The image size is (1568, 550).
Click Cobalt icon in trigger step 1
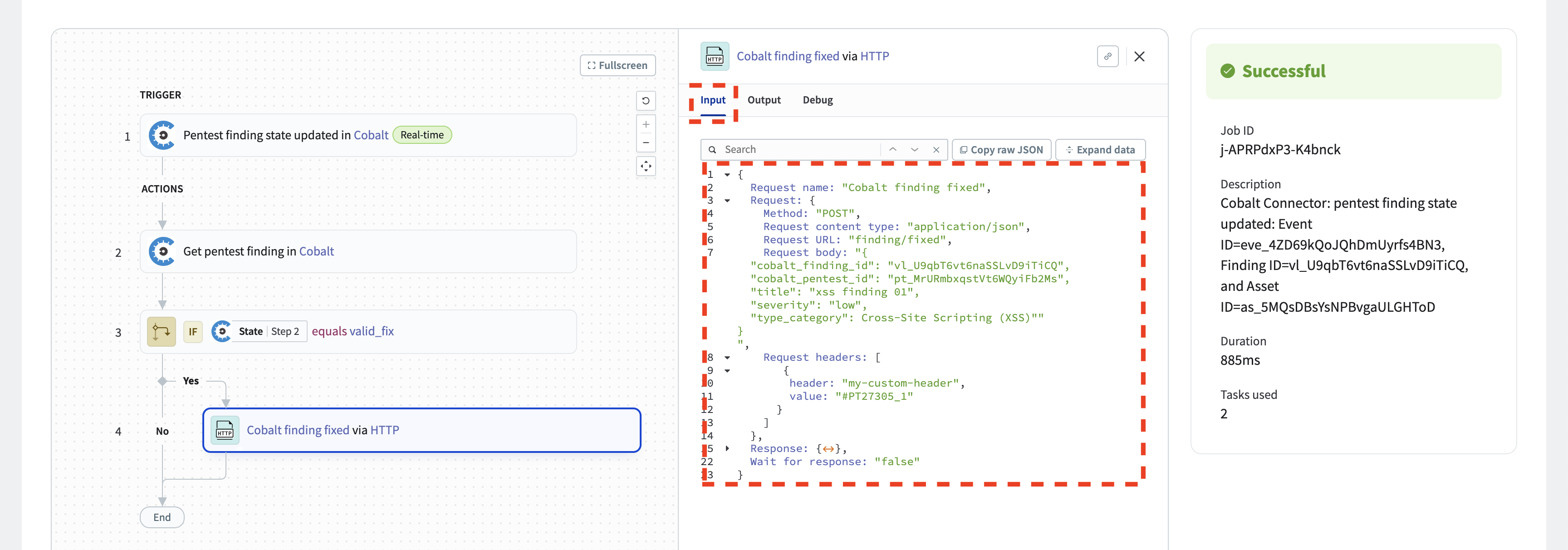162,135
